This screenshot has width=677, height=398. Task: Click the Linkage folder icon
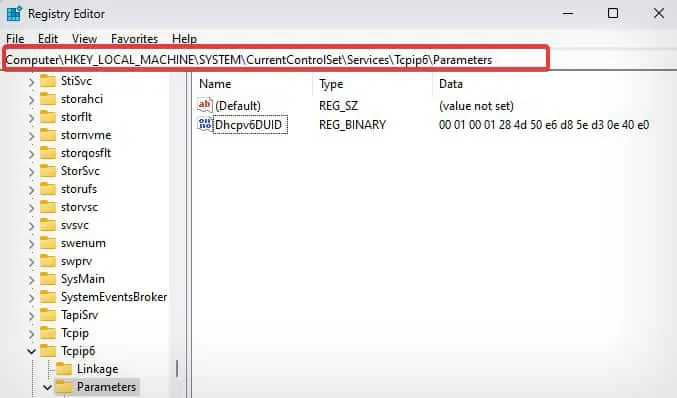click(64, 369)
